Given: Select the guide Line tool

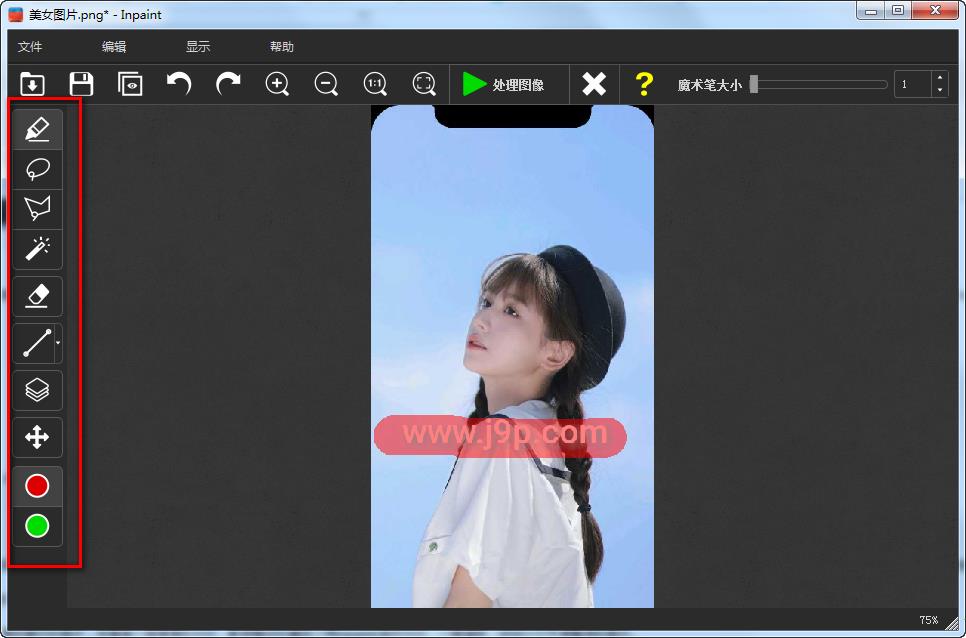Looking at the screenshot, I should [x=35, y=343].
